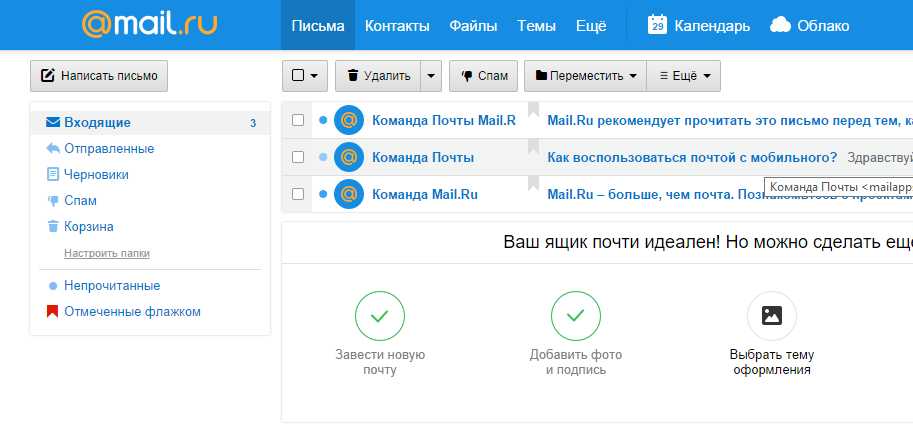This screenshot has width=913, height=429.
Task: Open the Cloud storage icon
Action: click(x=782, y=25)
